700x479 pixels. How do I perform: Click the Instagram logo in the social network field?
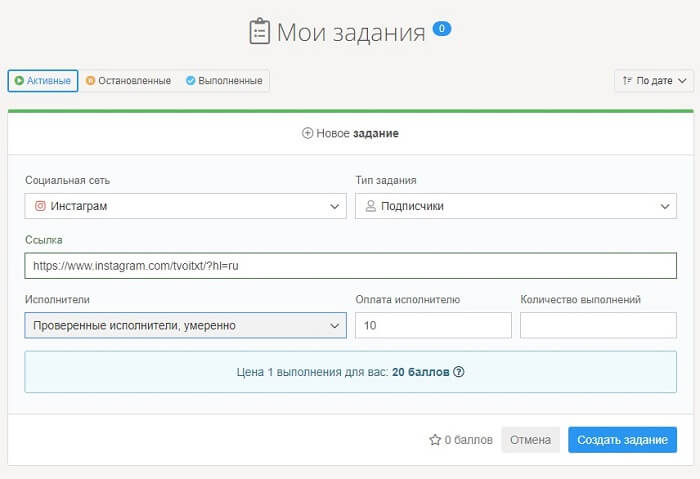(x=40, y=206)
